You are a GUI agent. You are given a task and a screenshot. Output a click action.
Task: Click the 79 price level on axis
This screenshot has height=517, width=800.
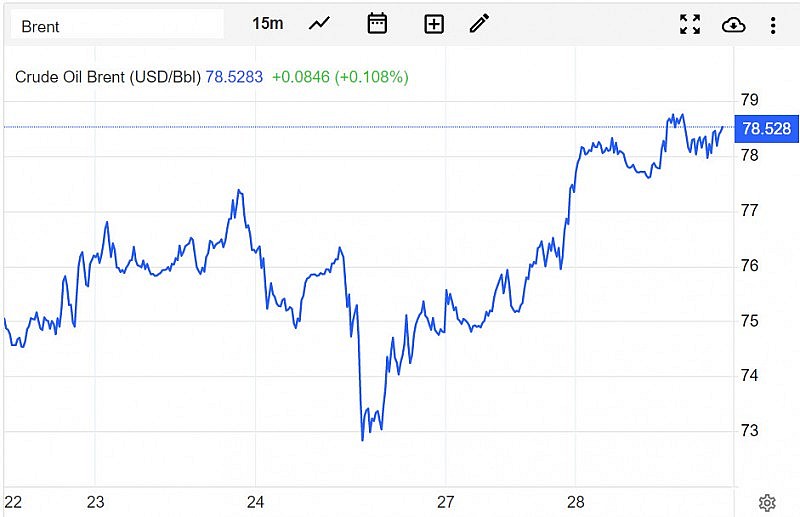click(x=749, y=100)
